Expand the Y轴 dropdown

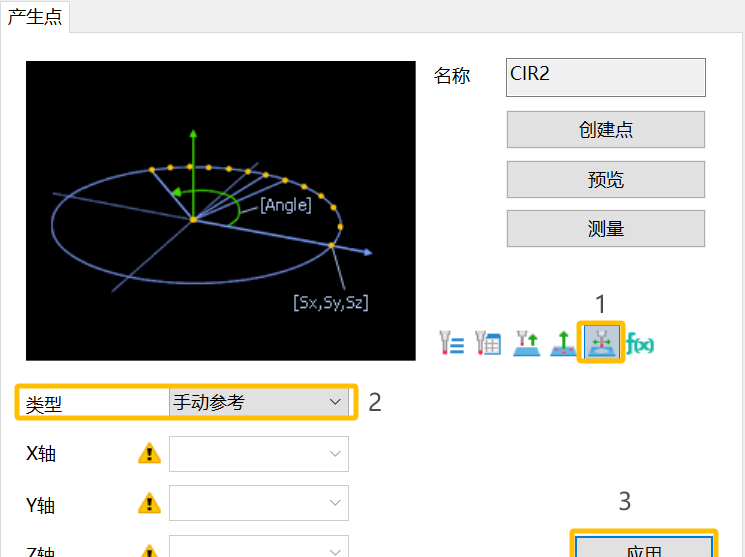(259, 503)
